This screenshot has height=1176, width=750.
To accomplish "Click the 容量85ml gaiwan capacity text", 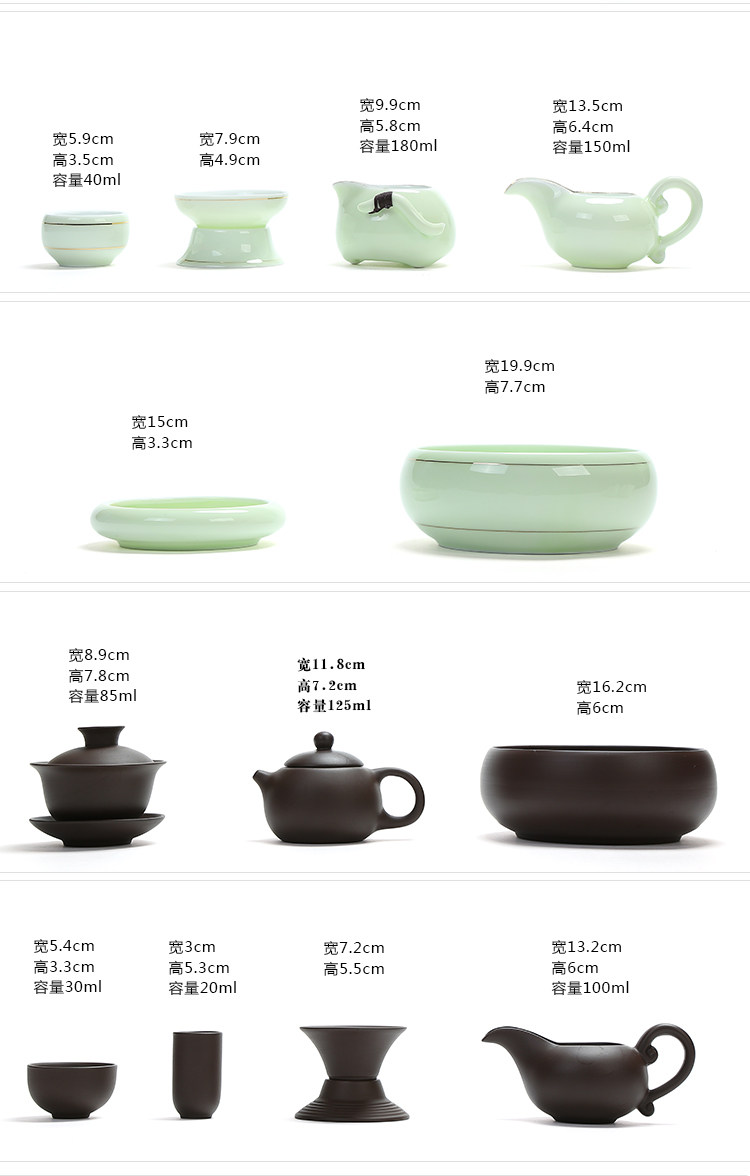I will (103, 696).
